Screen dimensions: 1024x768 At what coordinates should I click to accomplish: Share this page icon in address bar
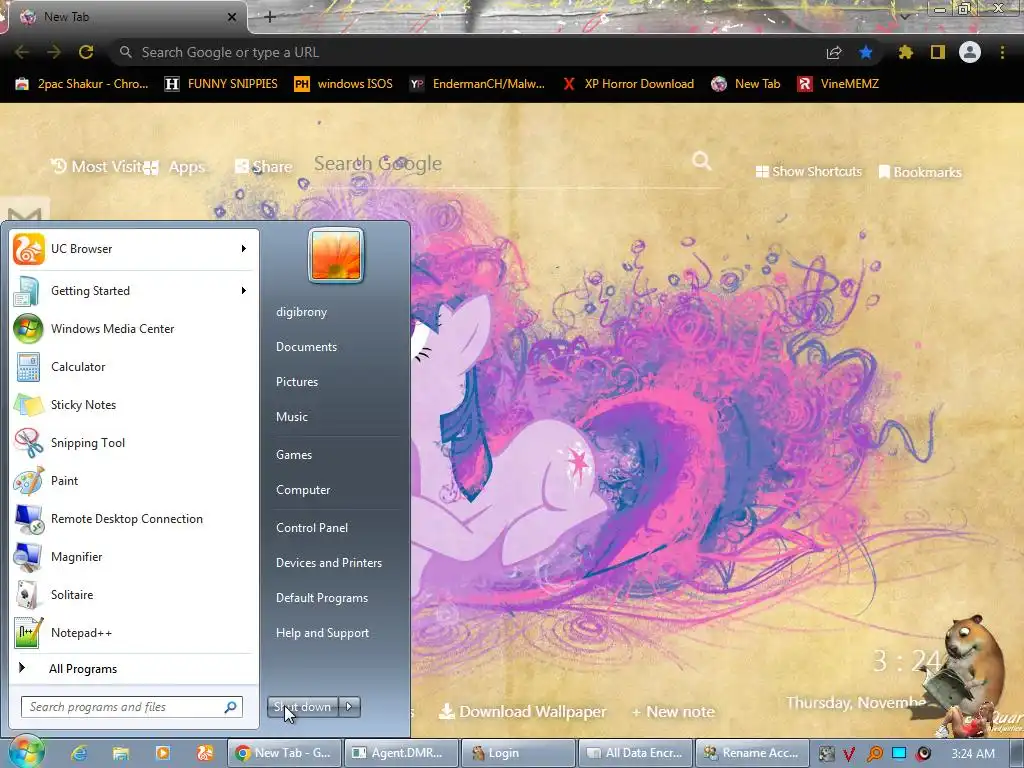pyautogui.click(x=834, y=52)
